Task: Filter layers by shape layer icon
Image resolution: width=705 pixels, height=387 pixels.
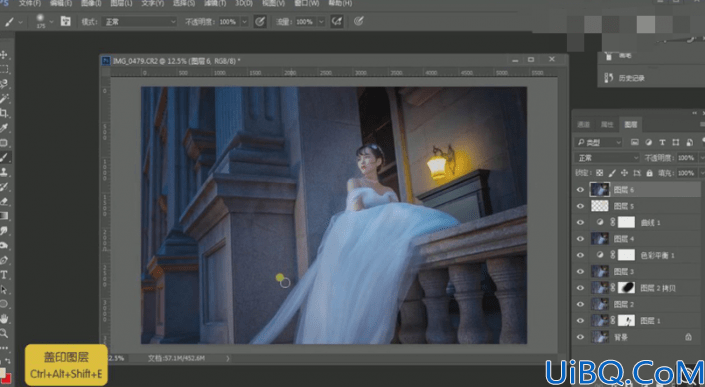Action: 675,142
